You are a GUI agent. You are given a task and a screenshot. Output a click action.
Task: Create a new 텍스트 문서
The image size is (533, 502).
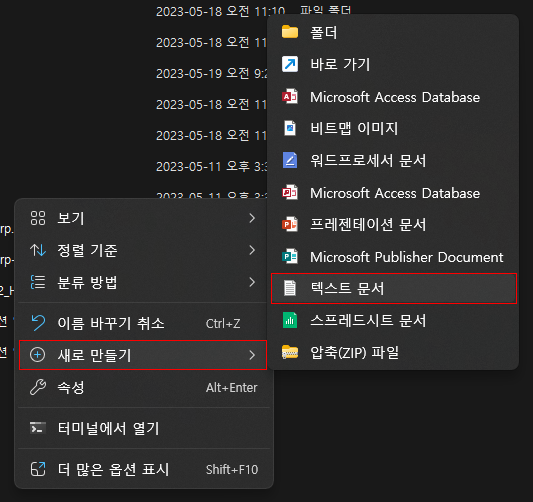point(394,288)
